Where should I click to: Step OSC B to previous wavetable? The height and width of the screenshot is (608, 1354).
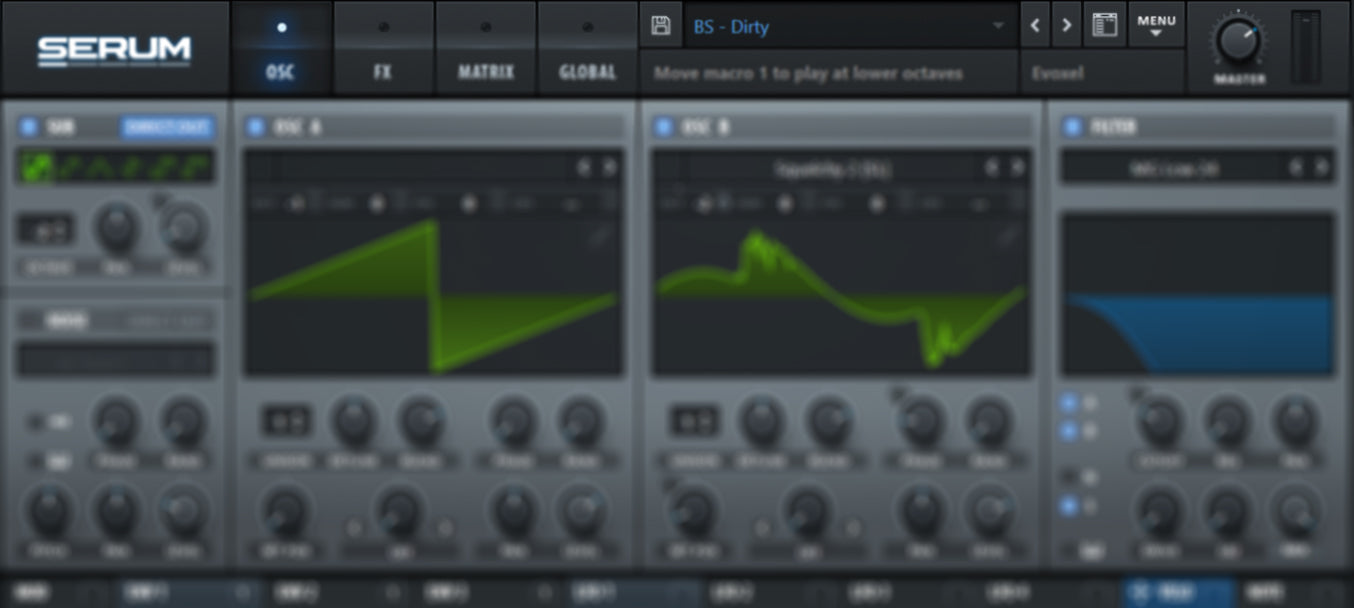(992, 168)
